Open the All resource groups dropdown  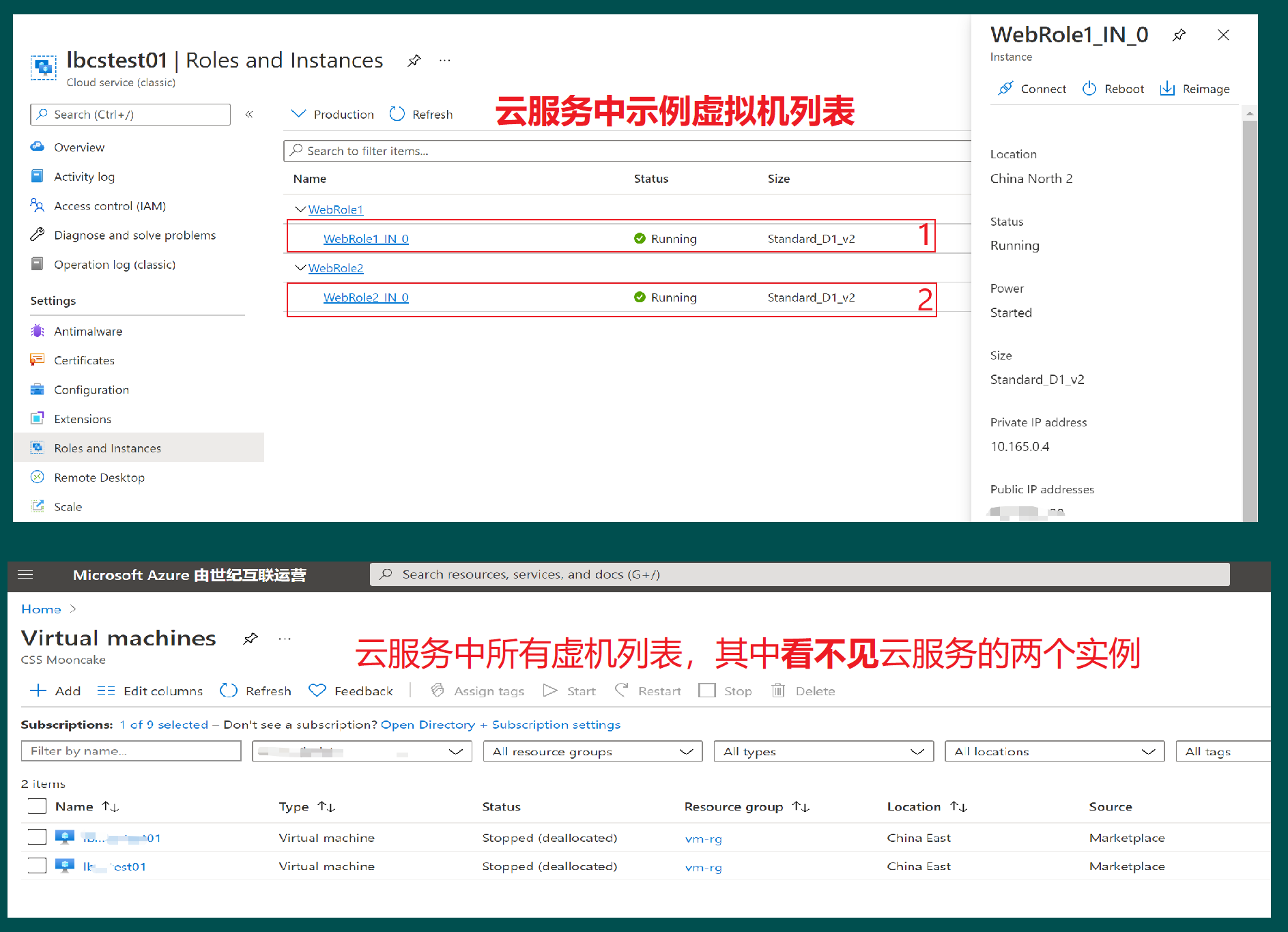coord(592,751)
